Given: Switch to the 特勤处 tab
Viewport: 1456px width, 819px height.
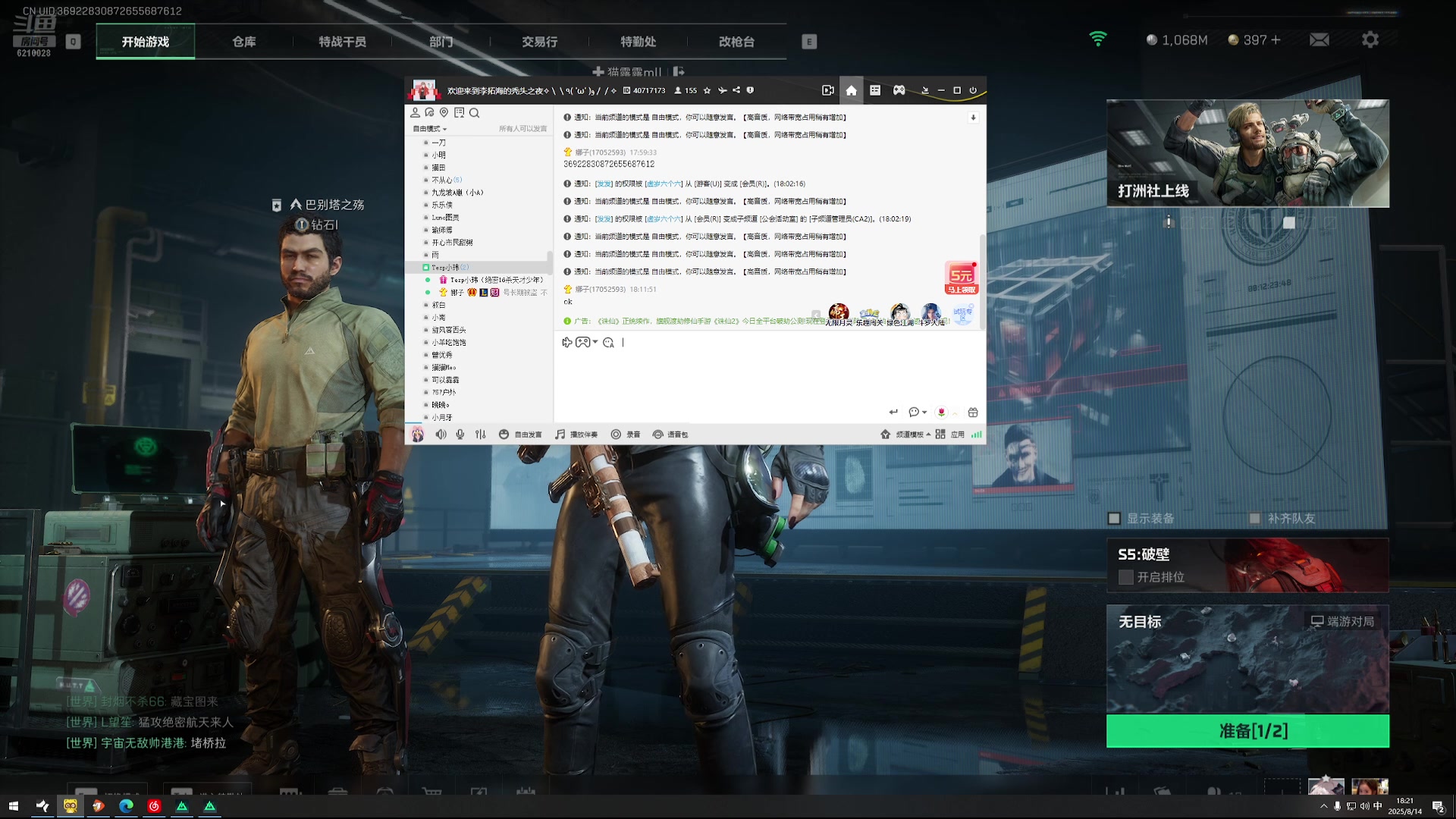Looking at the screenshot, I should [x=638, y=42].
